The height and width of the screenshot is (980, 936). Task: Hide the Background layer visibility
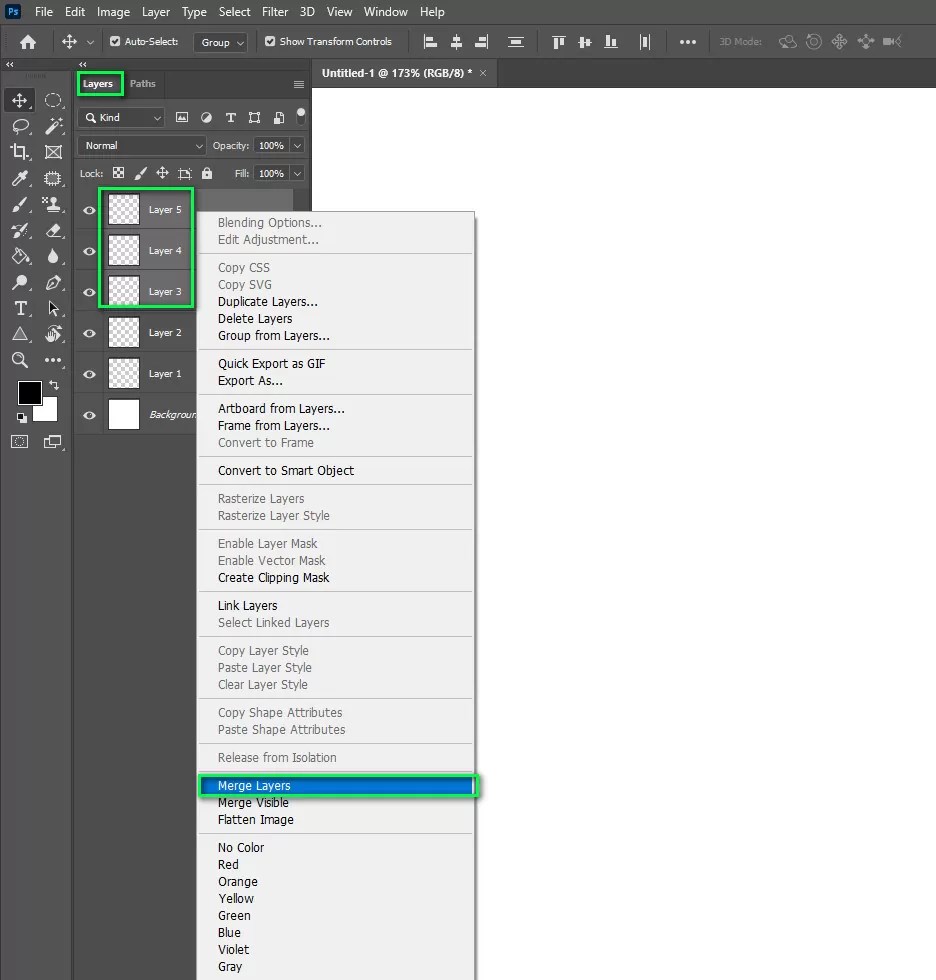tap(89, 414)
